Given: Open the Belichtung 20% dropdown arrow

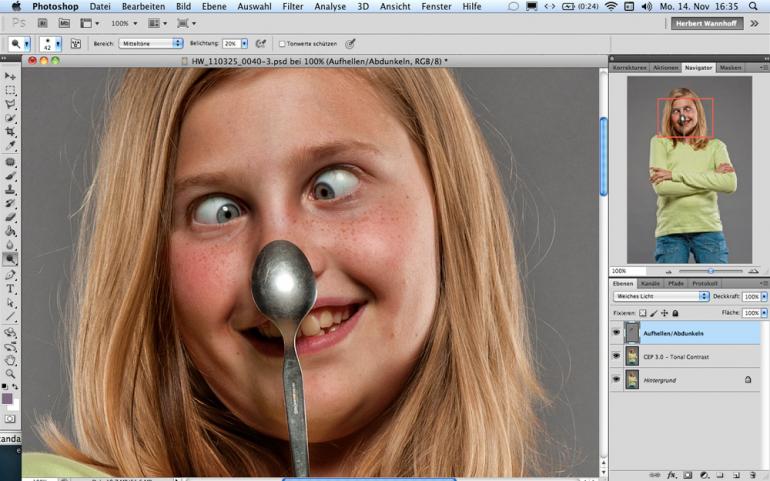Looking at the screenshot, I should pyautogui.click(x=244, y=44).
